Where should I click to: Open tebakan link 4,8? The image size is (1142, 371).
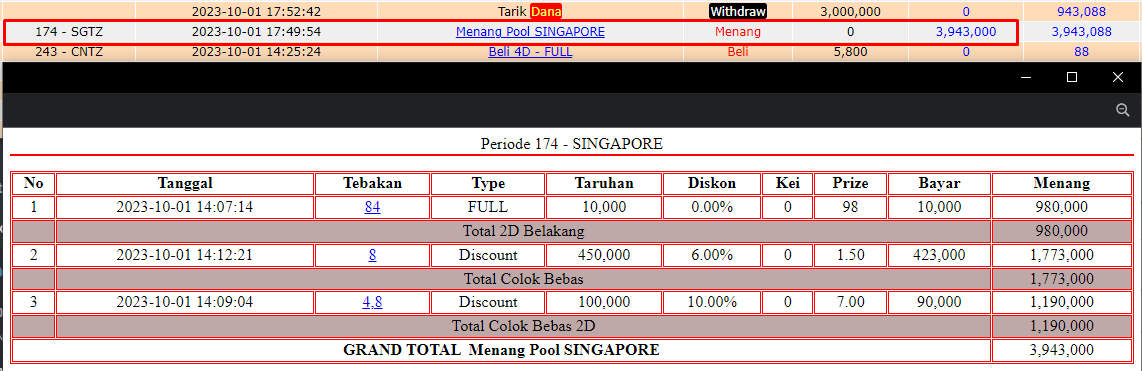[x=372, y=302]
